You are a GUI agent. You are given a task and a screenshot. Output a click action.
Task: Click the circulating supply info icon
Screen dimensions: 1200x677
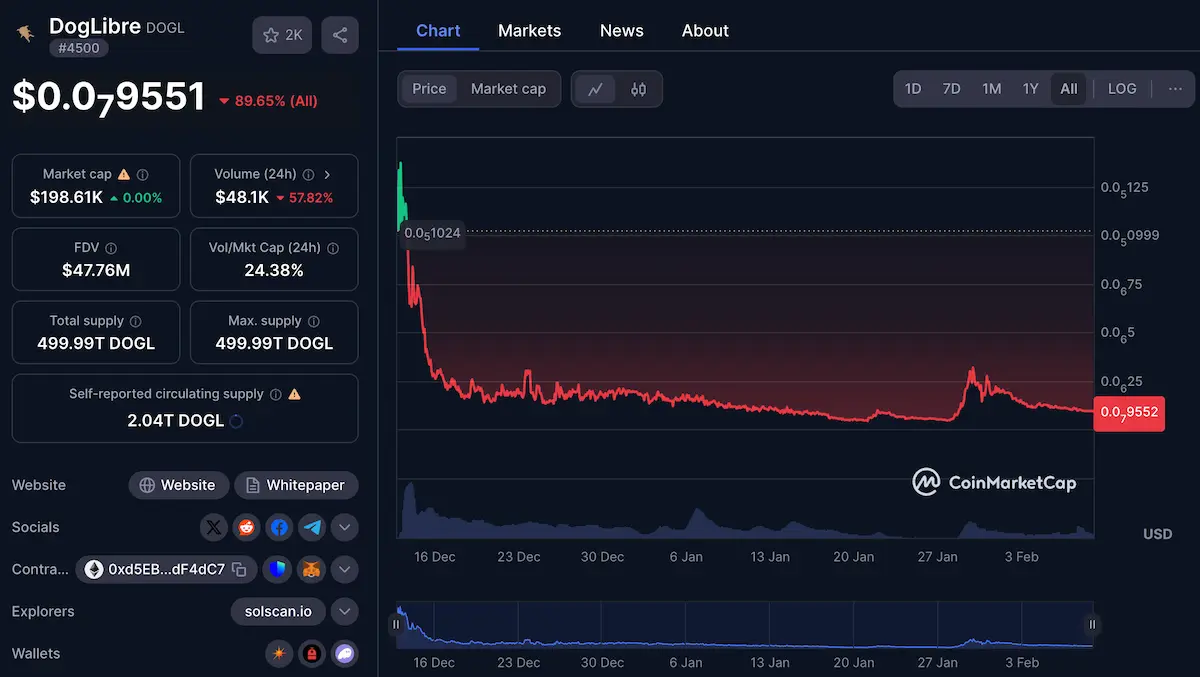coord(276,394)
